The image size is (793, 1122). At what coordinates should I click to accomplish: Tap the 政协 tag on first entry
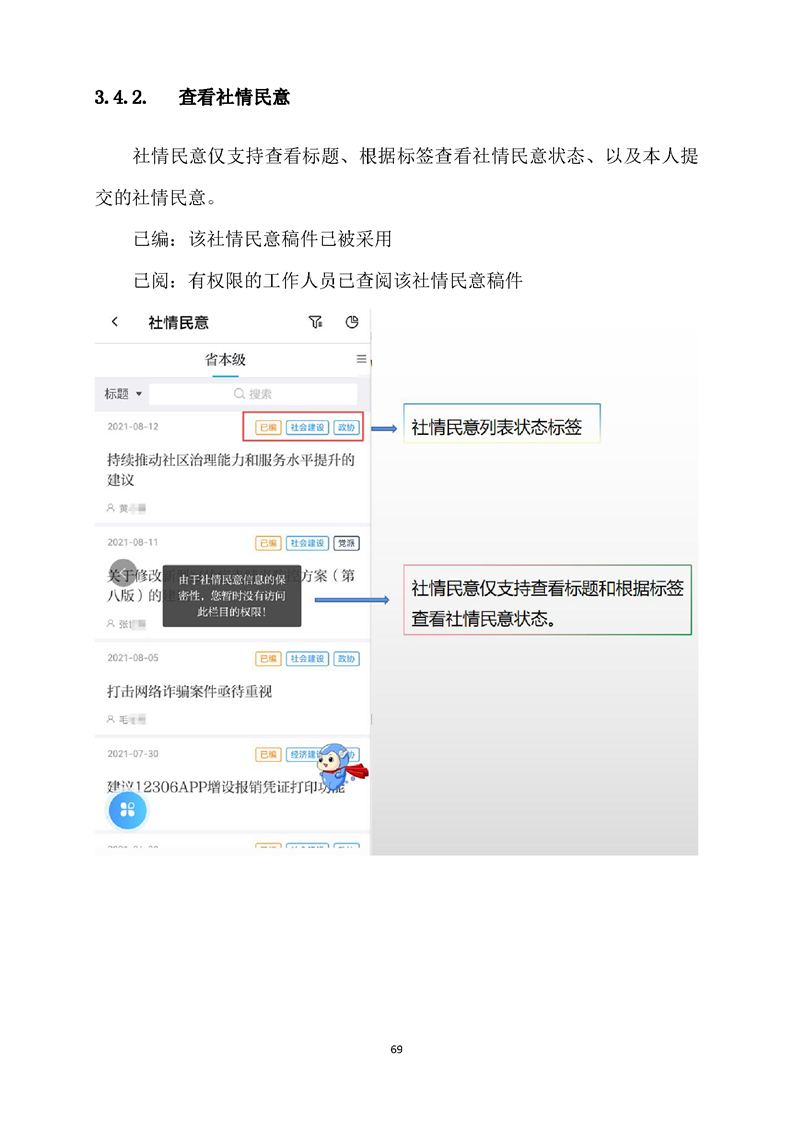346,427
